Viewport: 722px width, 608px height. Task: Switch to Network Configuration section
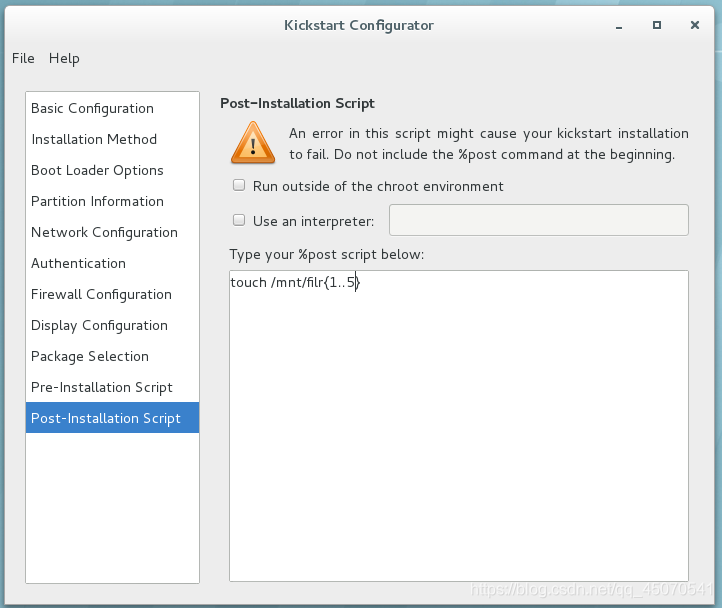[x=112, y=232]
